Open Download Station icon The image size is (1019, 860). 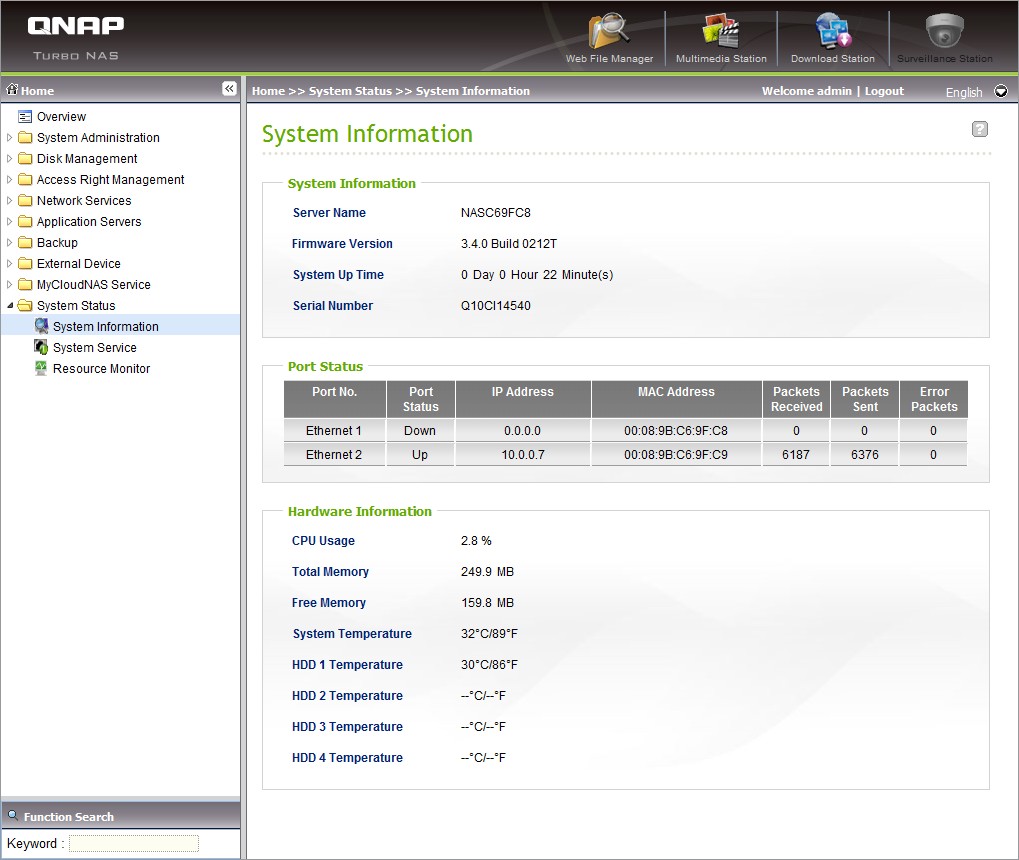832,32
